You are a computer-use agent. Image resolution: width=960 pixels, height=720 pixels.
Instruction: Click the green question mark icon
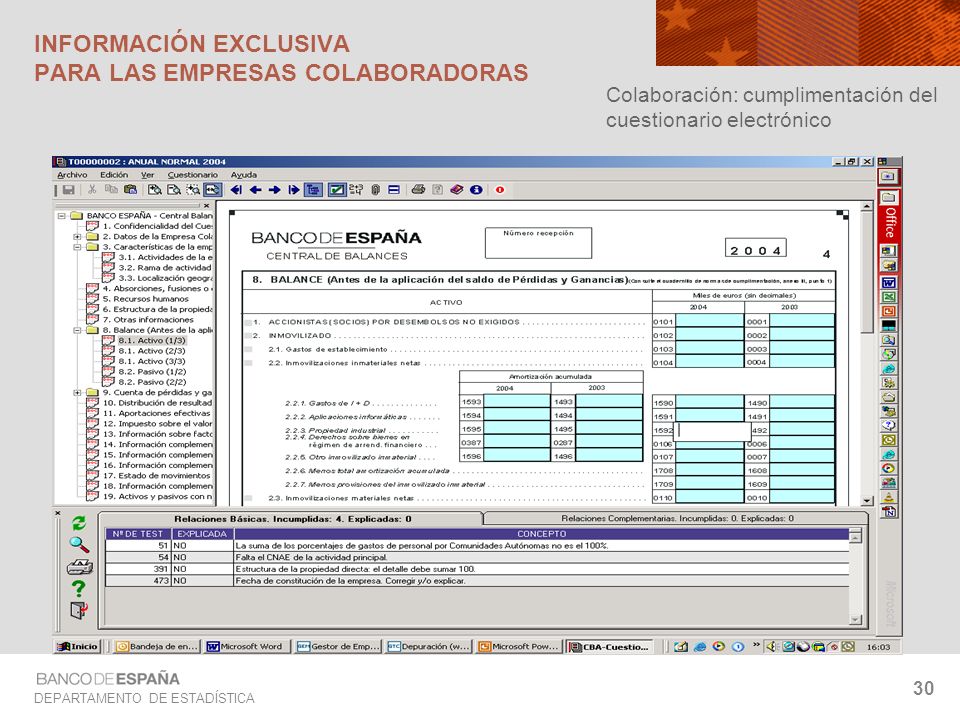tap(78, 588)
